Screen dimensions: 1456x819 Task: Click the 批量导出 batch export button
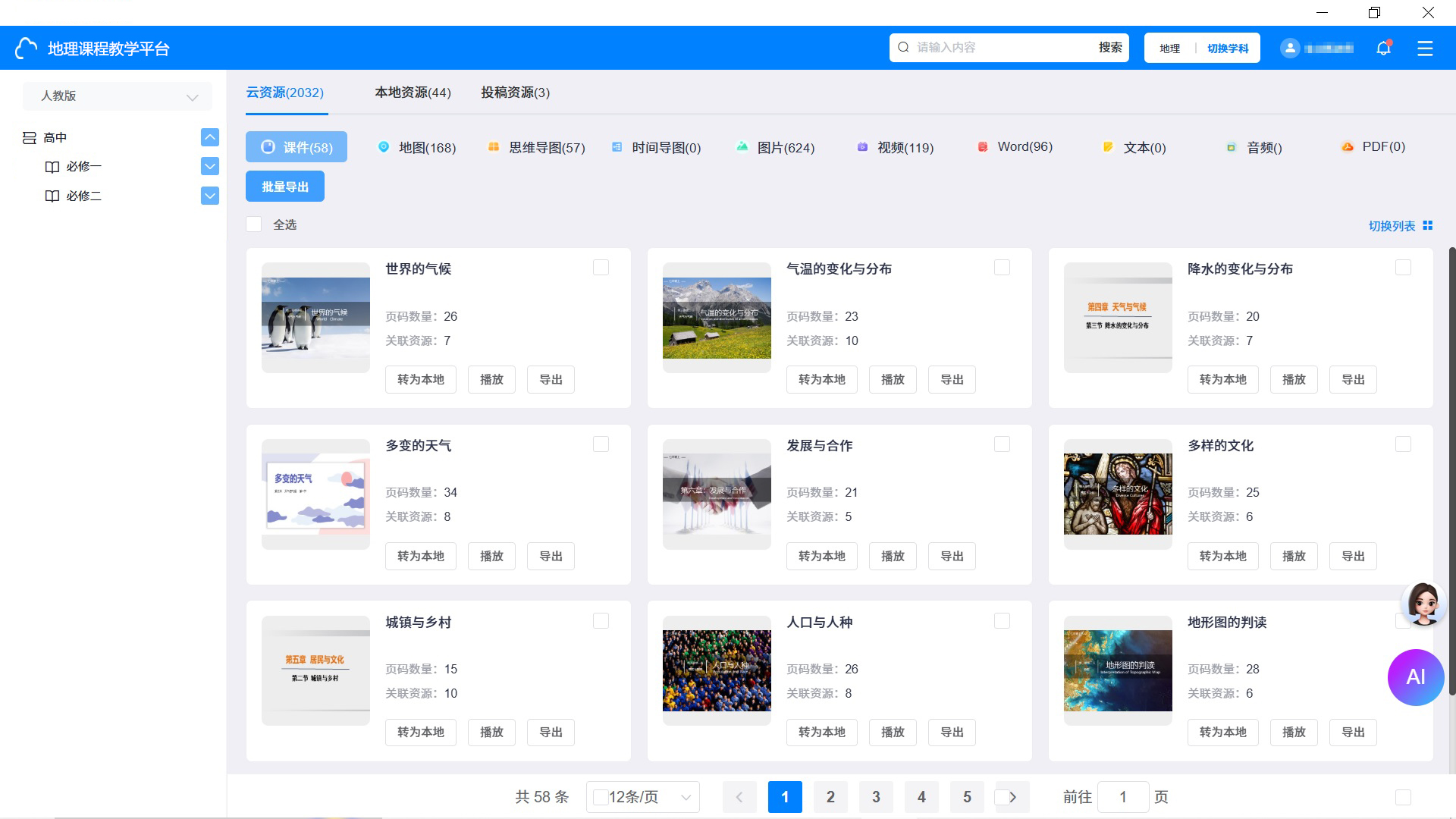click(x=285, y=187)
